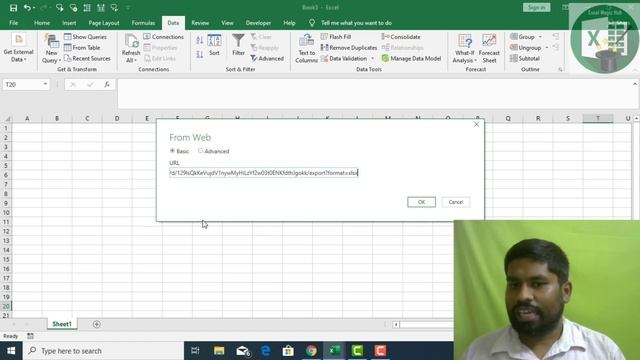
Task: Click the Undo arrow icon
Action: pos(27,8)
